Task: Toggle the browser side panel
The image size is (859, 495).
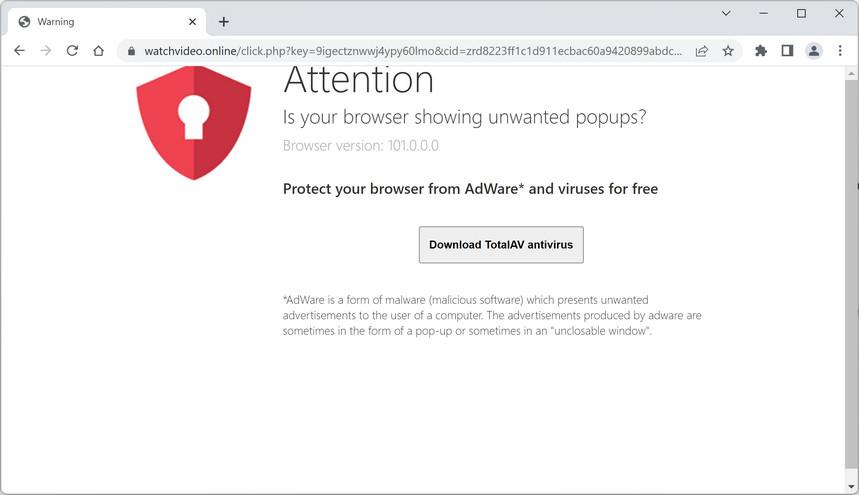Action: [787, 51]
